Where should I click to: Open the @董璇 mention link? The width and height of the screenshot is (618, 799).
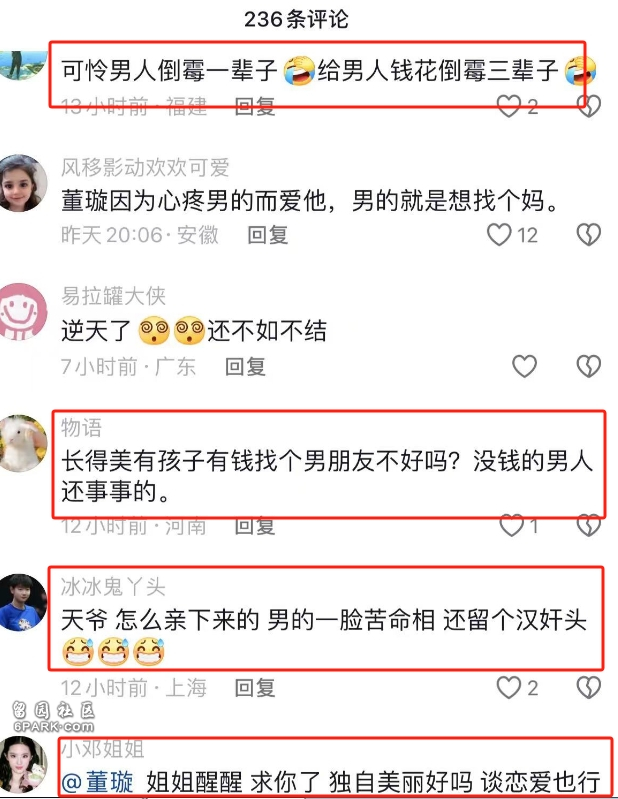(x=97, y=781)
